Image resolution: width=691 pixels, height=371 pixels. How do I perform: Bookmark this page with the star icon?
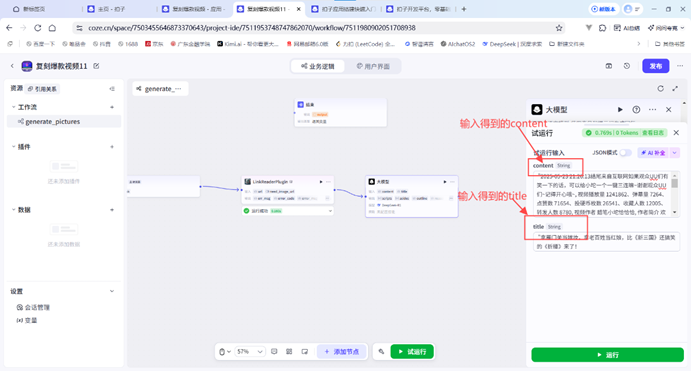[559, 28]
